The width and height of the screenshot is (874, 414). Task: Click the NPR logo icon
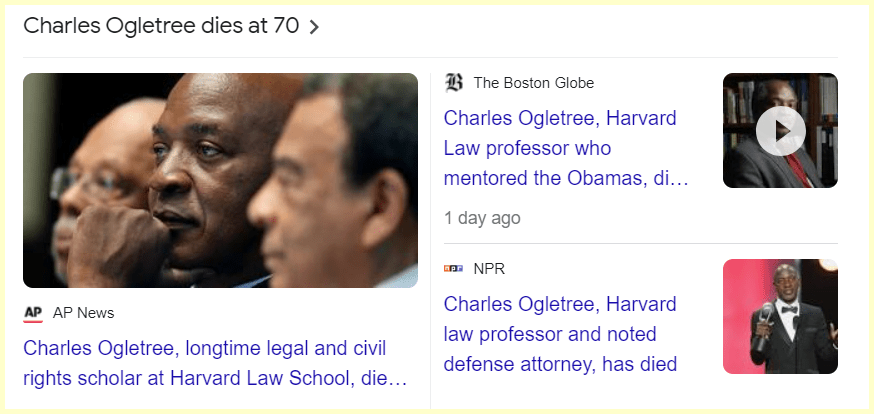pos(454,269)
